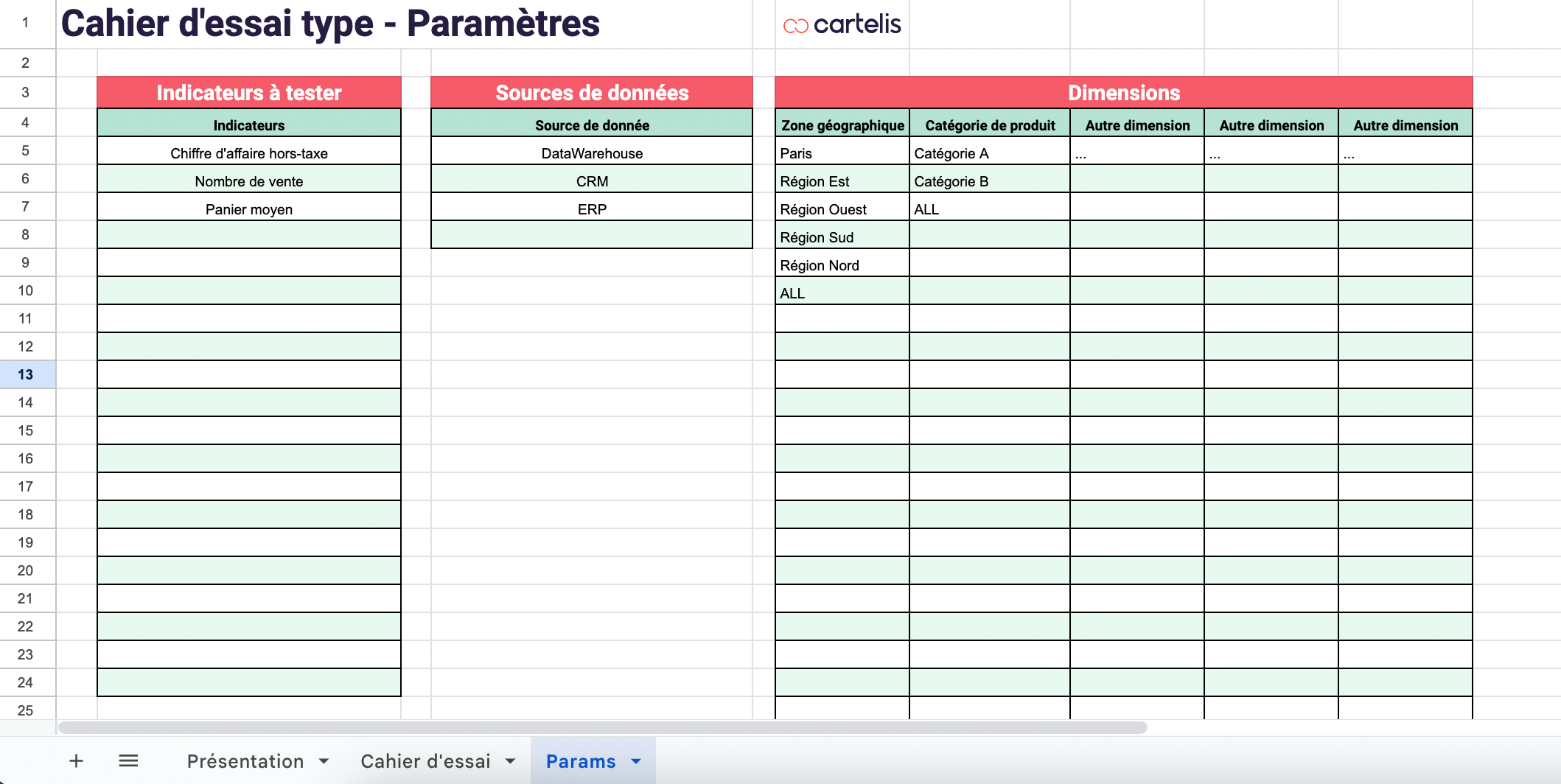Screen dimensions: 1561x784
Task: Select row header 1
Action: click(27, 24)
